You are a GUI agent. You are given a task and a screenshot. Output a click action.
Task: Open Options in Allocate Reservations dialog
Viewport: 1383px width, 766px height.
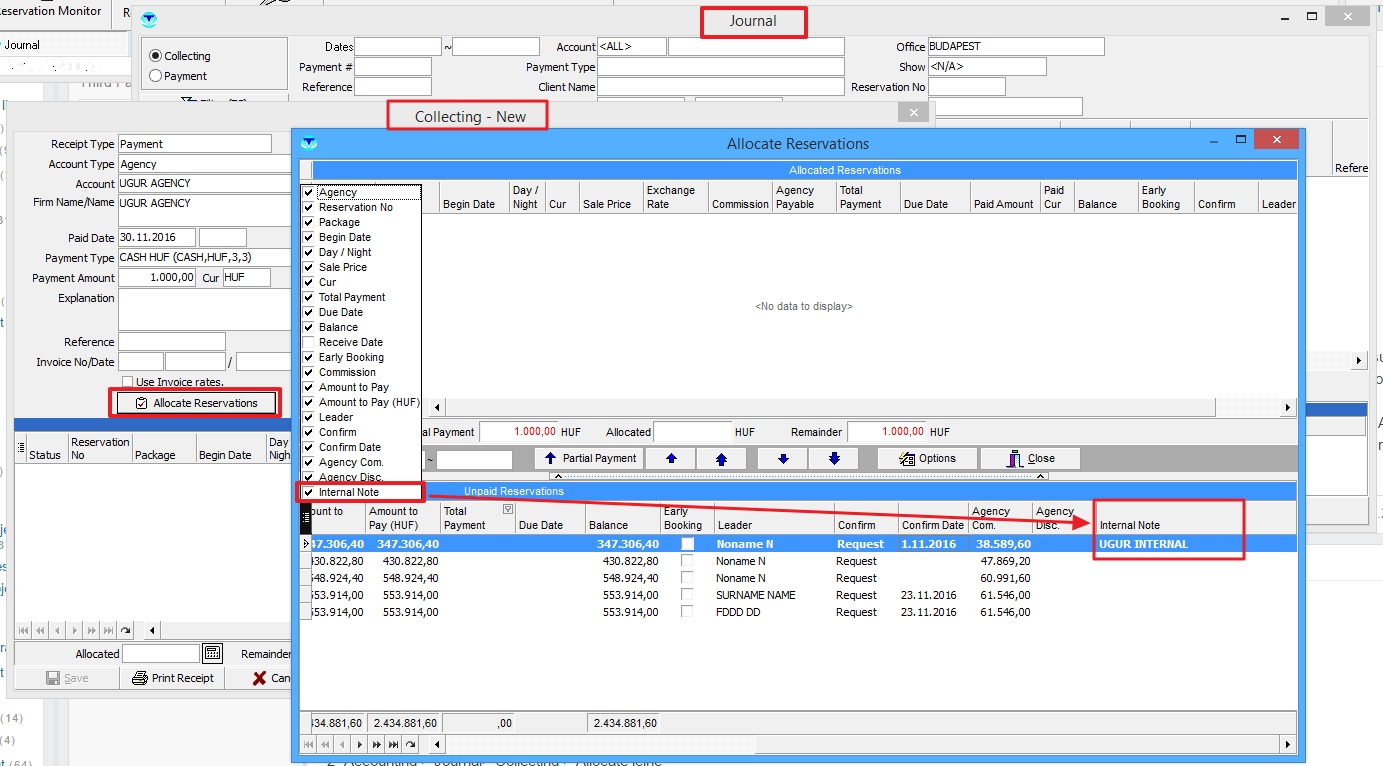926,459
